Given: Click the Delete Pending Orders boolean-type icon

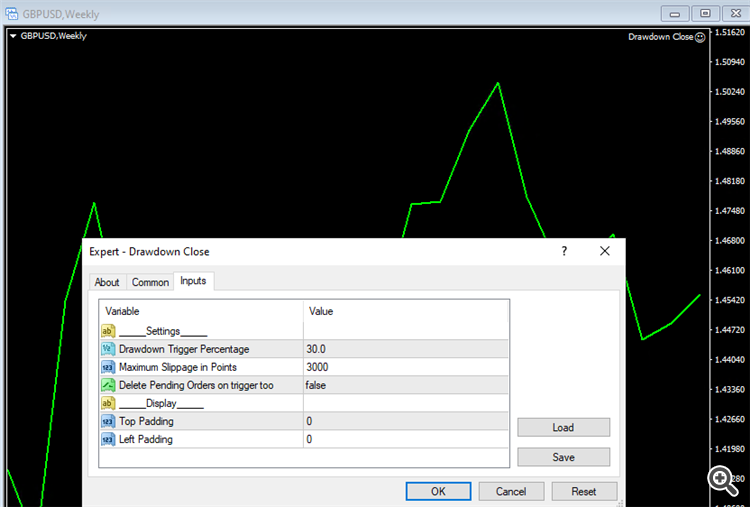Looking at the screenshot, I should [x=108, y=385].
